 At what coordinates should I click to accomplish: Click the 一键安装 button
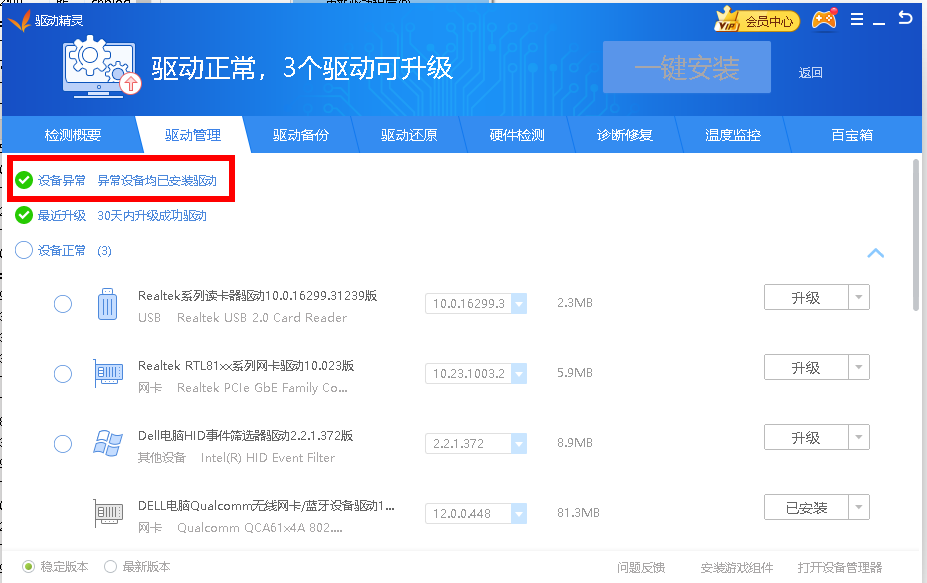(x=687, y=67)
